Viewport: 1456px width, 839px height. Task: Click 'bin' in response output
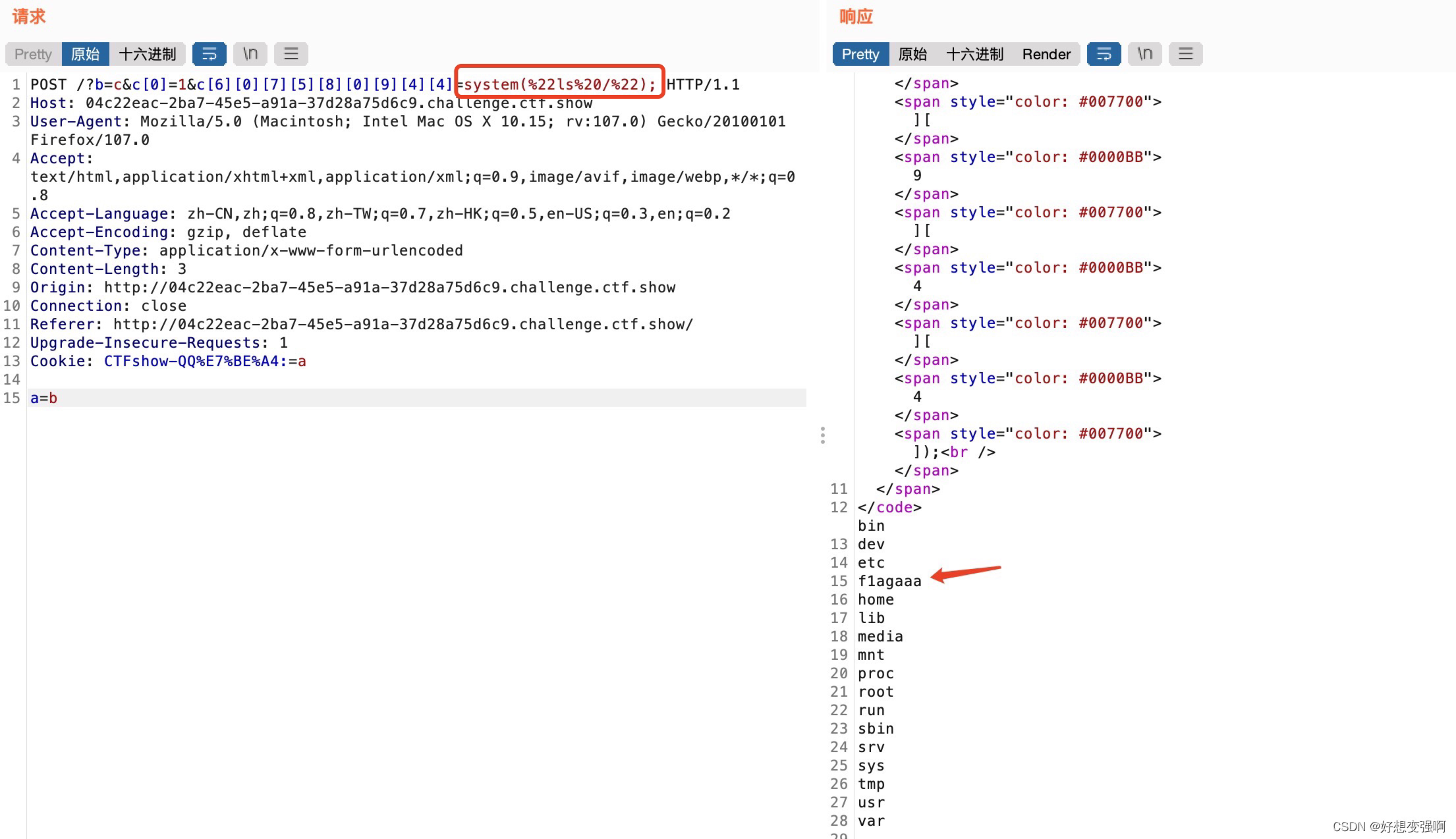(871, 526)
